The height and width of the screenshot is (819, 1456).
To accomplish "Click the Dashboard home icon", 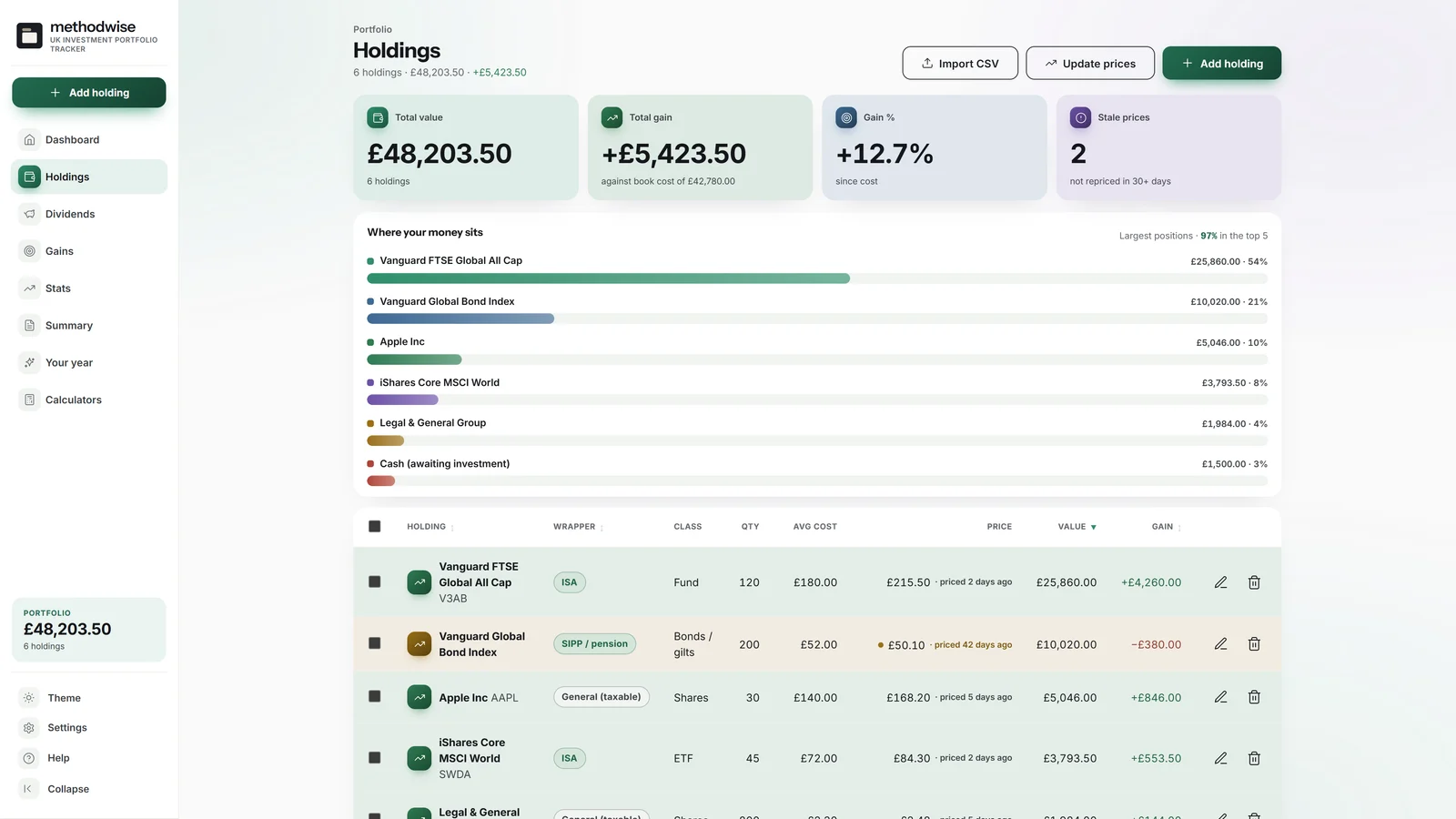I will tap(30, 140).
